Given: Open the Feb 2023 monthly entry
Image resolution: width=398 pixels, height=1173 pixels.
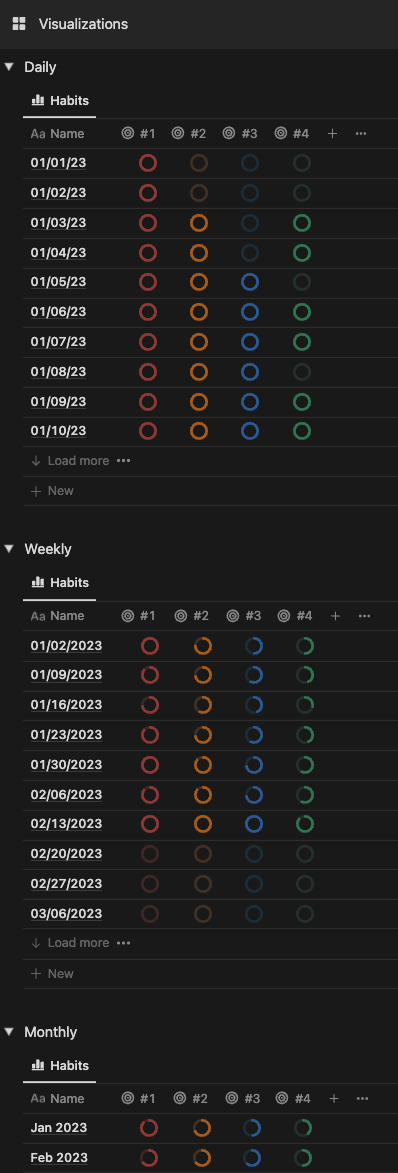Looking at the screenshot, I should (59, 1158).
